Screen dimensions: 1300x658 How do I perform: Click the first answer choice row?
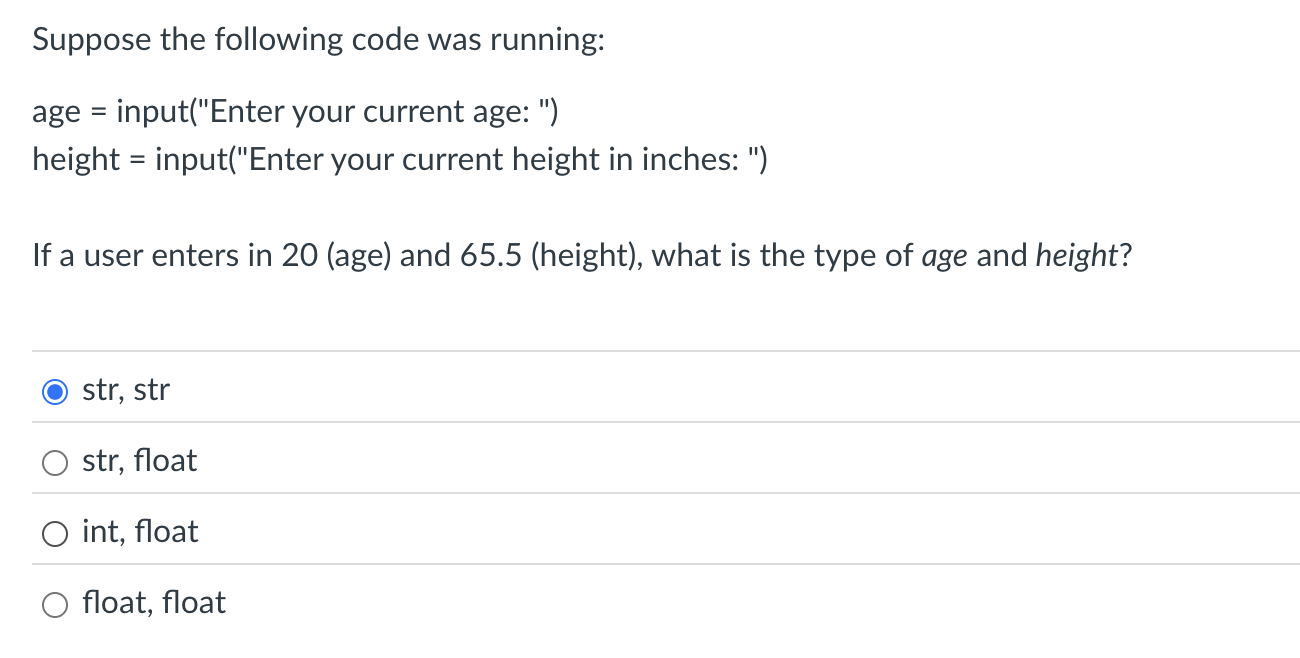(x=400, y=392)
